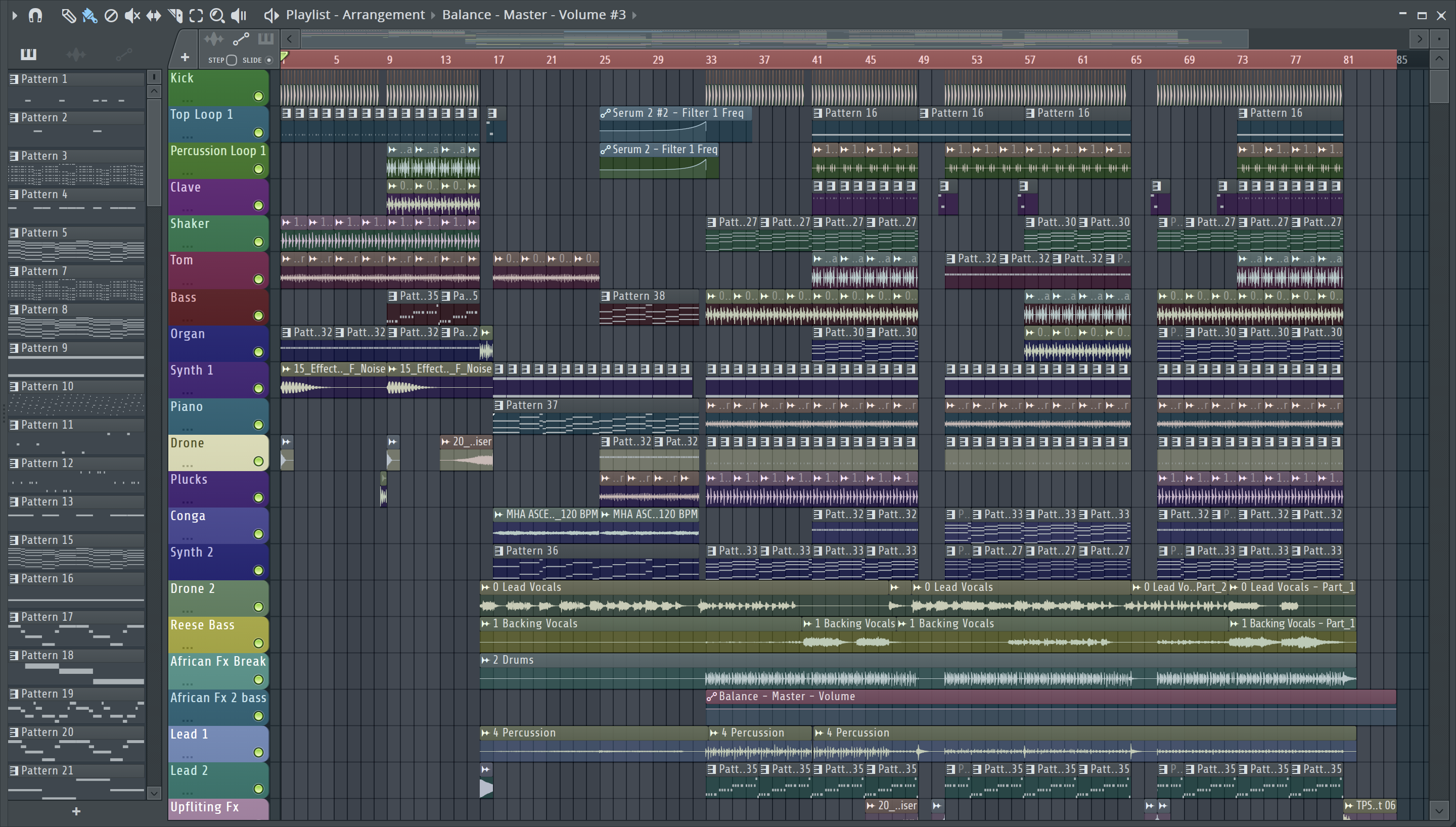This screenshot has height=827, width=1456.
Task: Select the Serum 2 #2 - Filter 1 Freq clip
Action: 676,124
